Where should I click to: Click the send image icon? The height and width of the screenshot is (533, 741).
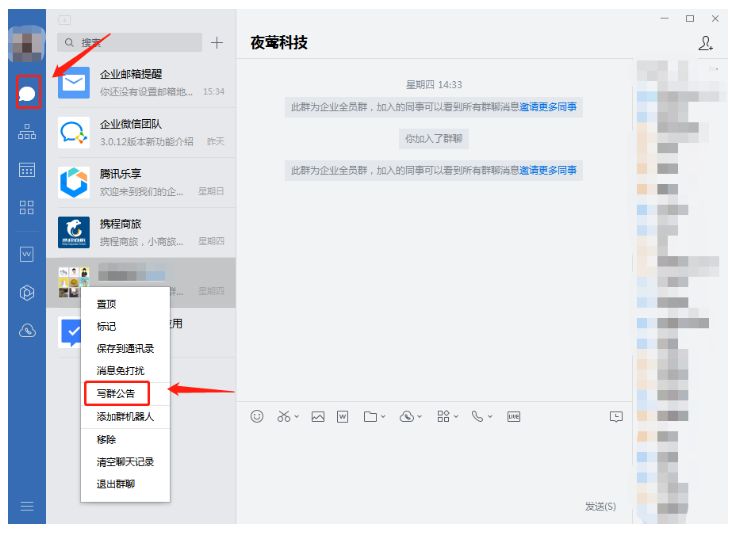point(318,416)
